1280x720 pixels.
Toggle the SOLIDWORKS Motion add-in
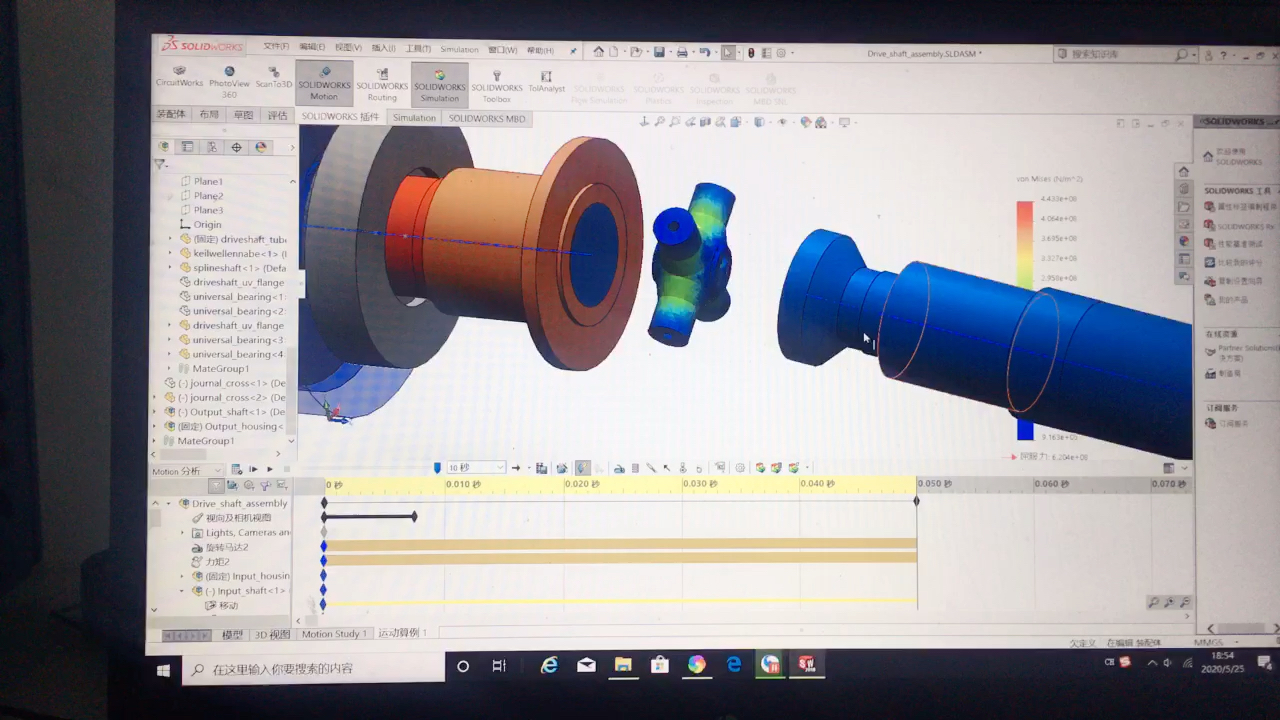(x=324, y=83)
